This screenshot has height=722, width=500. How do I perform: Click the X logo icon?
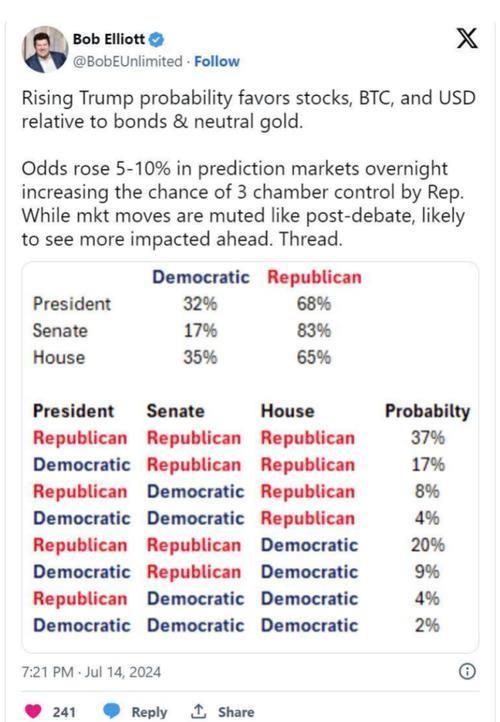467,38
